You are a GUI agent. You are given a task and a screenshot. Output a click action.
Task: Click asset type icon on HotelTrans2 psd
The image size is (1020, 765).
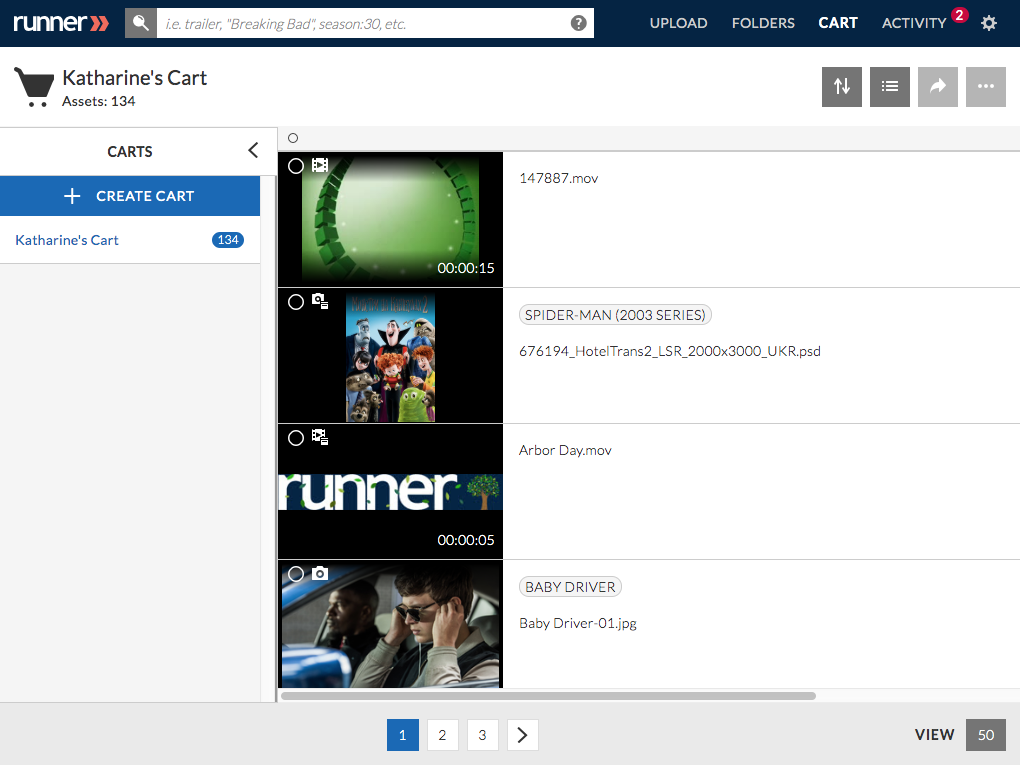[319, 301]
